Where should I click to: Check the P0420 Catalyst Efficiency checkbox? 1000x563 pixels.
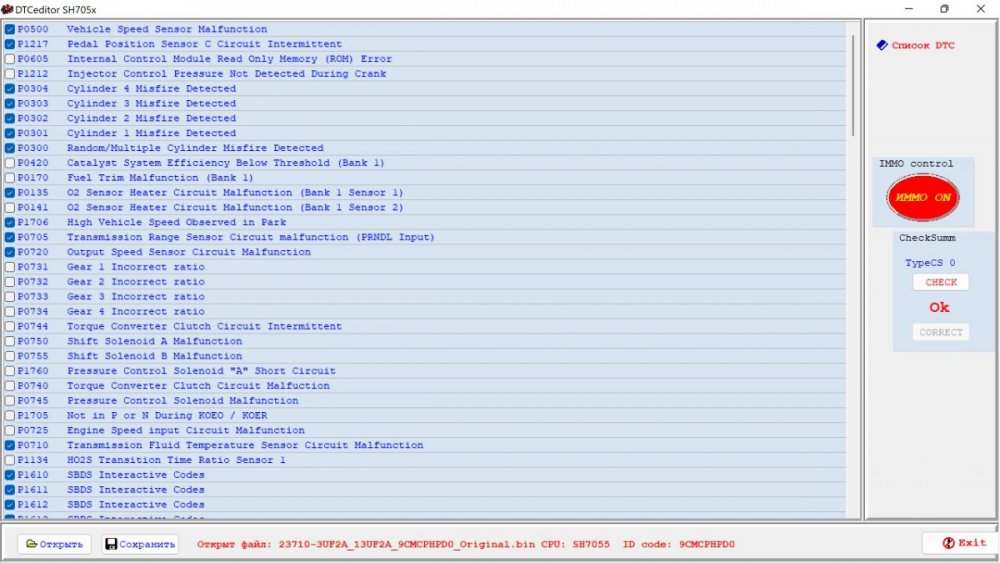pos(10,163)
